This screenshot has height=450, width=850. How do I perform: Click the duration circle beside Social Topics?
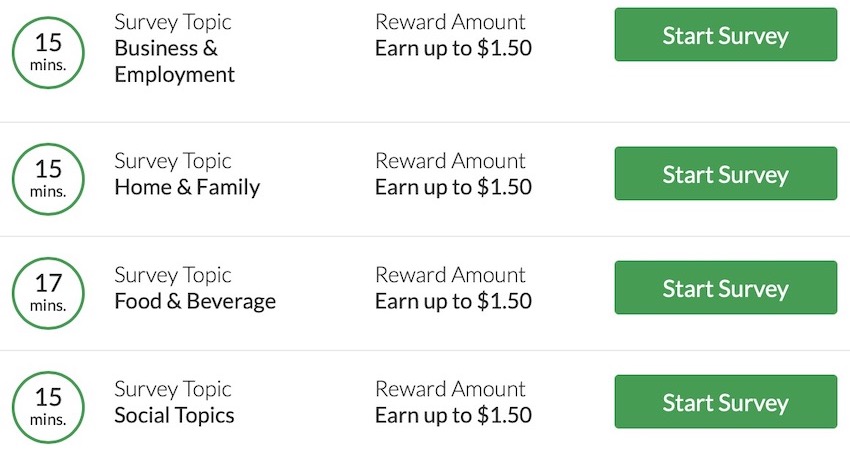tap(49, 407)
